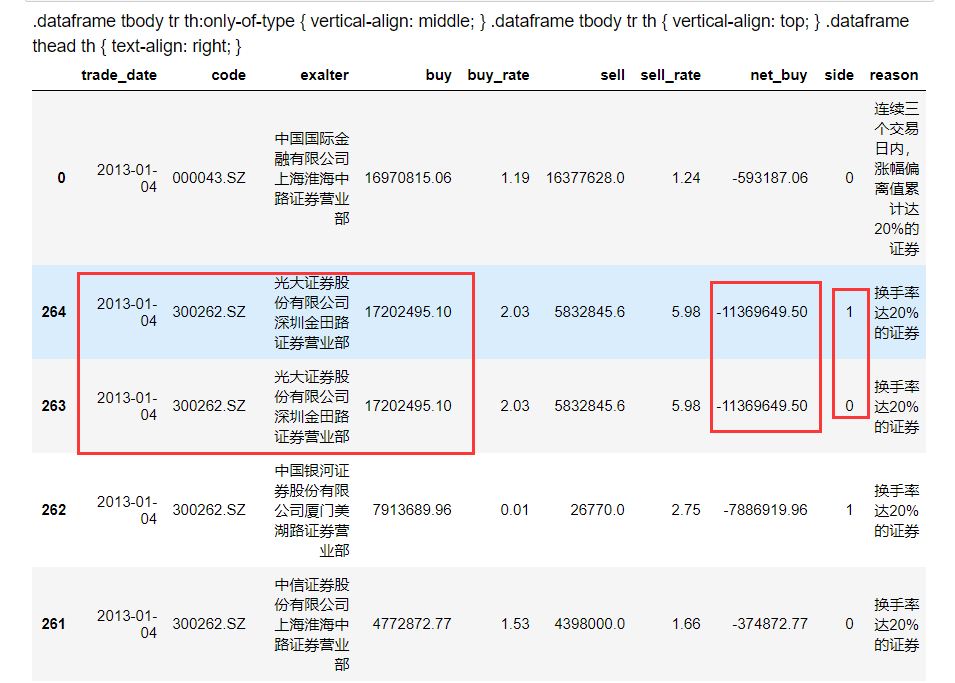This screenshot has height=683, width=955.
Task: Click buy_rate value 1.19
Action: [515, 178]
